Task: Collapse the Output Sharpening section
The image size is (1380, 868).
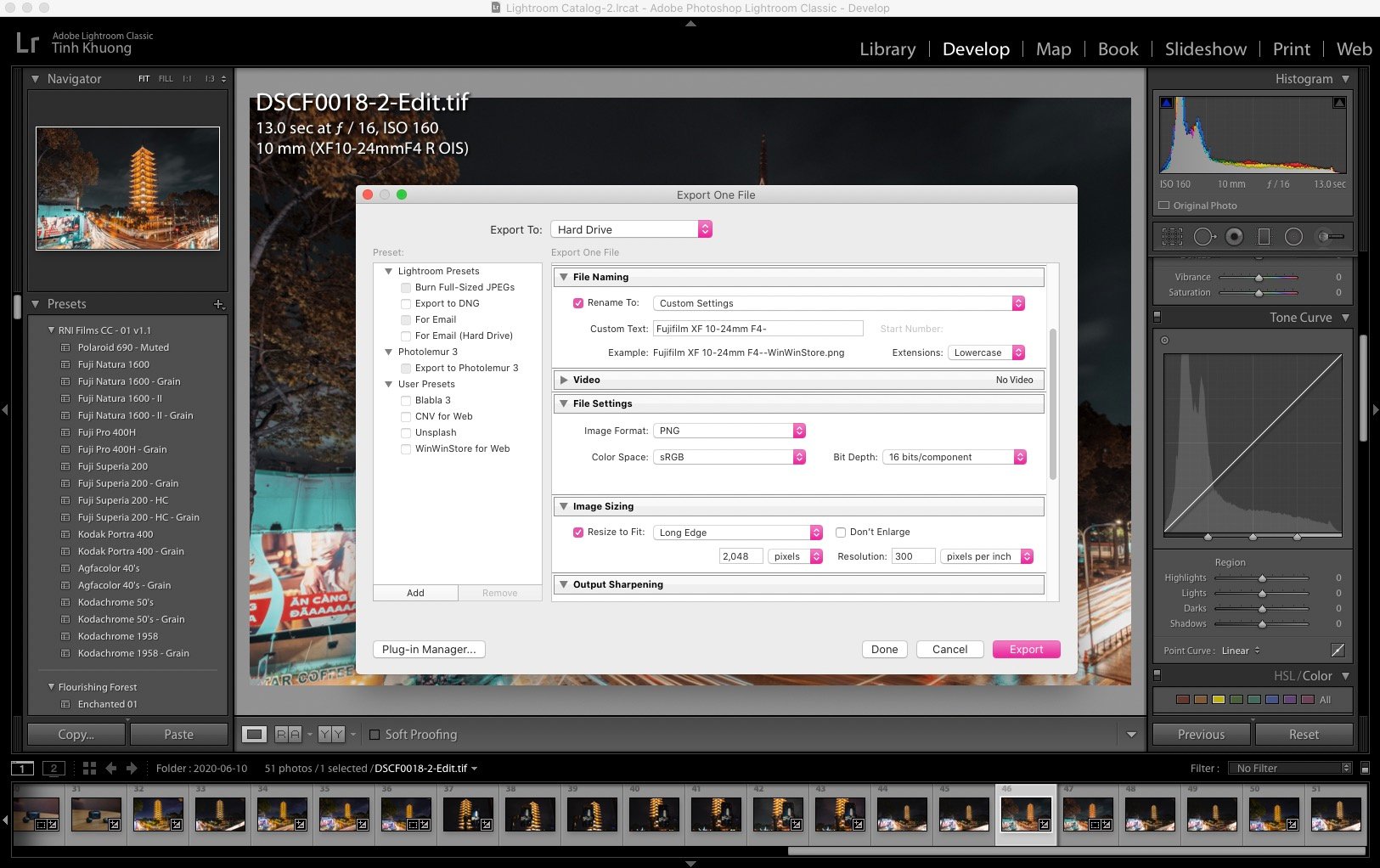Action: pos(564,584)
